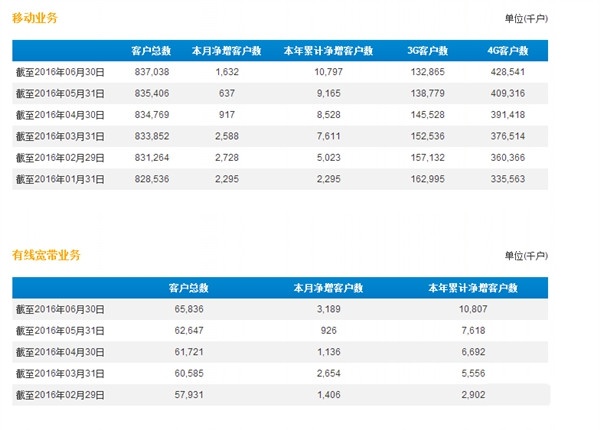Select the value 835,406
This screenshot has height=430, width=600.
tap(152, 93)
